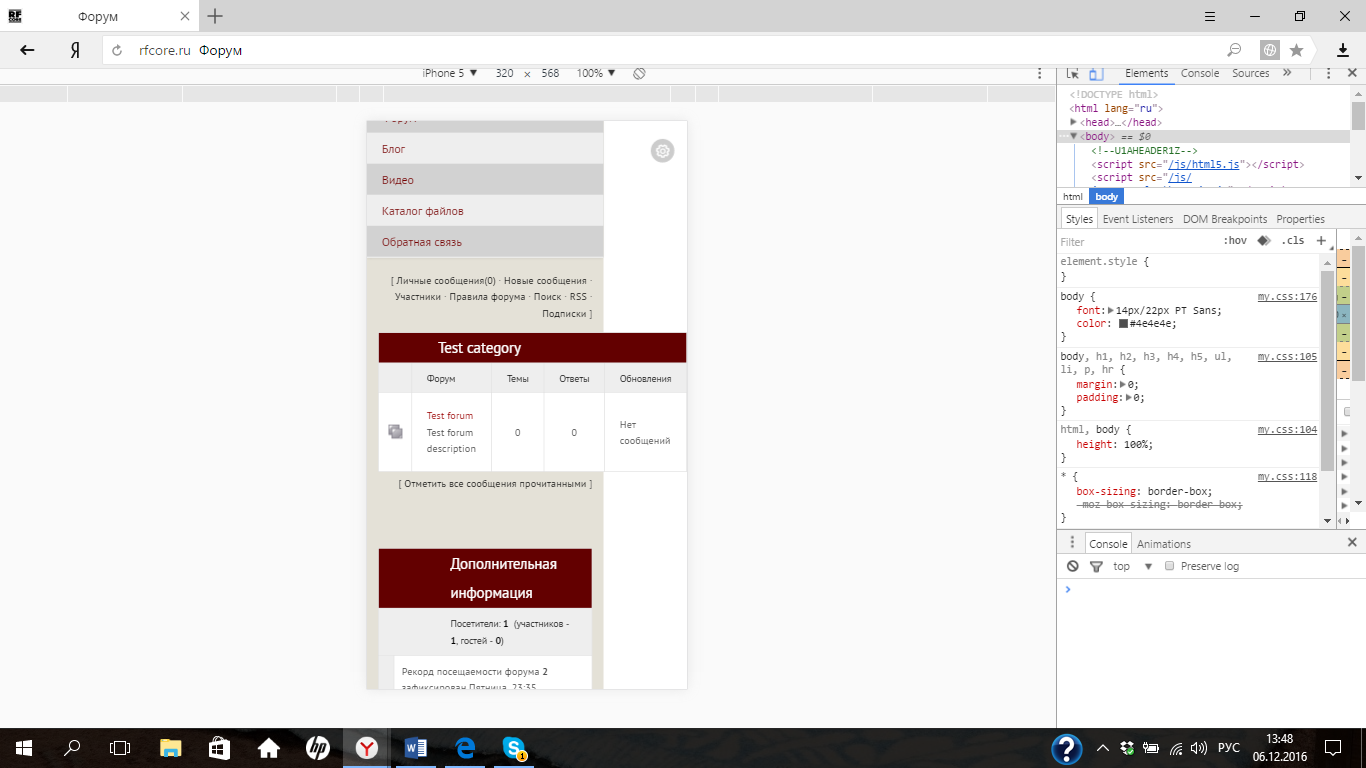Toggle the device toolbar icon in DevTools
1366x768 pixels.
click(x=1096, y=73)
